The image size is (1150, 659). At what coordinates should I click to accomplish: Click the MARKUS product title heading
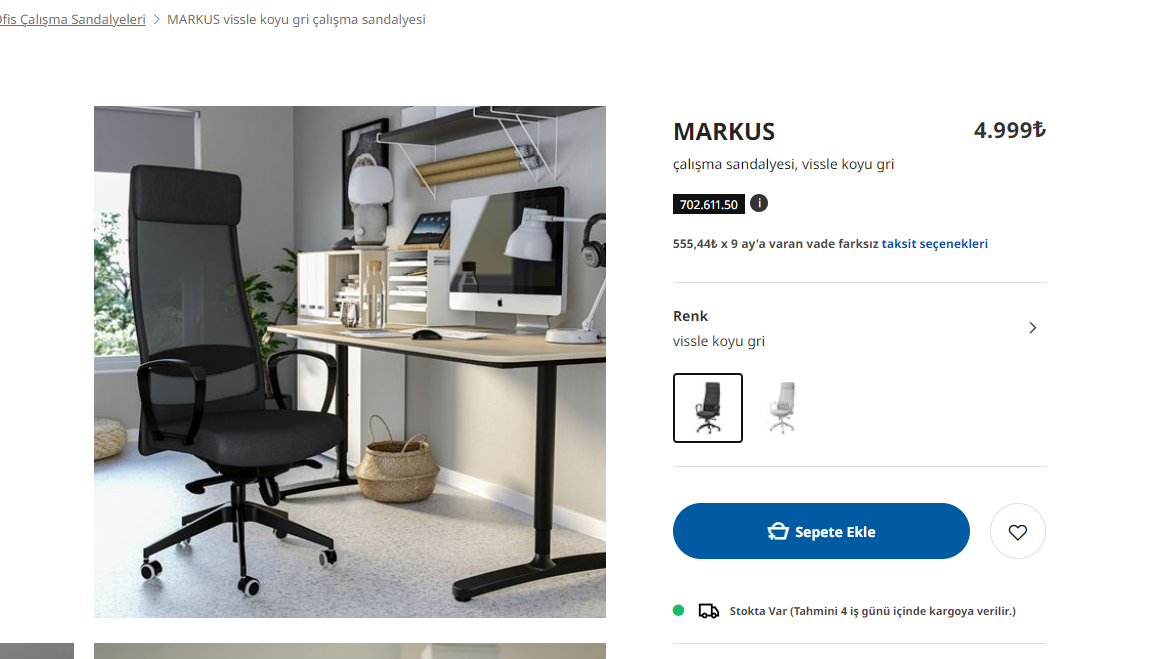click(724, 132)
